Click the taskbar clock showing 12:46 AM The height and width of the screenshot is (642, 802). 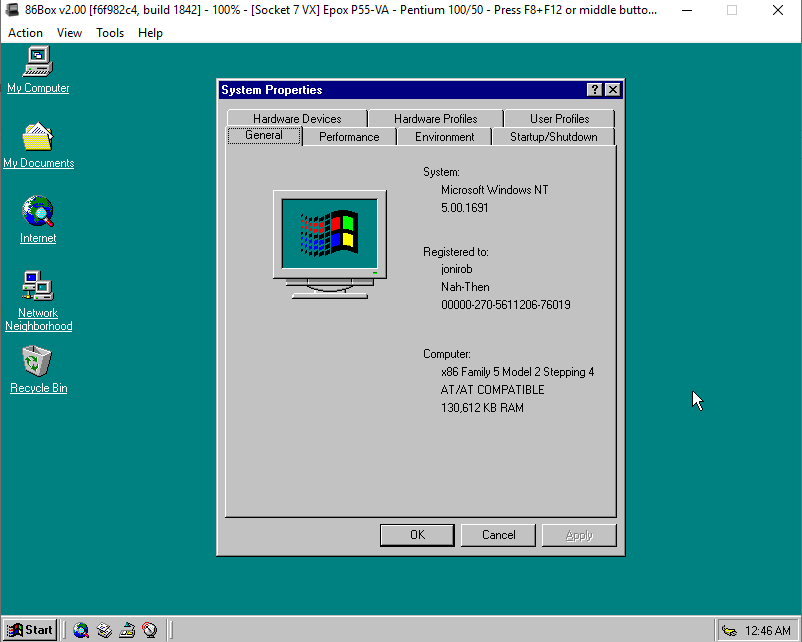[768, 630]
